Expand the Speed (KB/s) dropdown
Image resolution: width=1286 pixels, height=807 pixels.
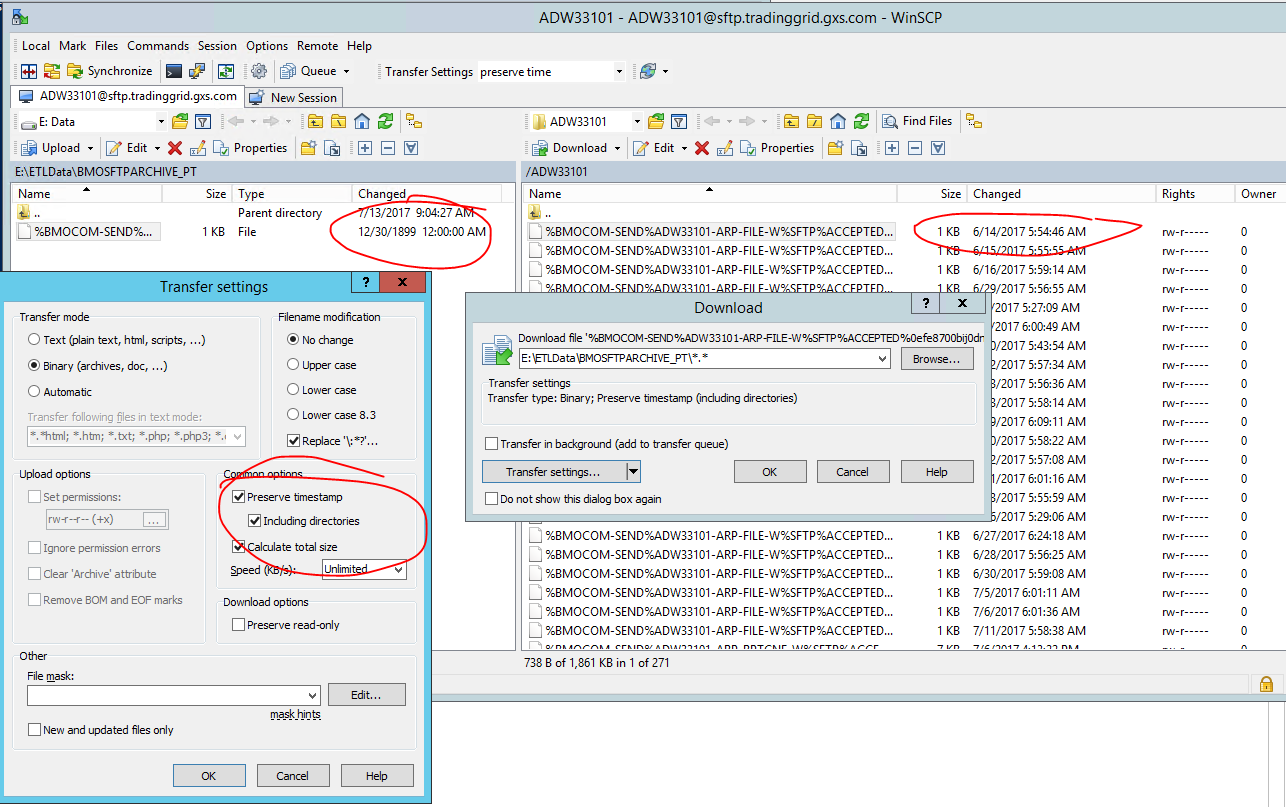tap(399, 569)
